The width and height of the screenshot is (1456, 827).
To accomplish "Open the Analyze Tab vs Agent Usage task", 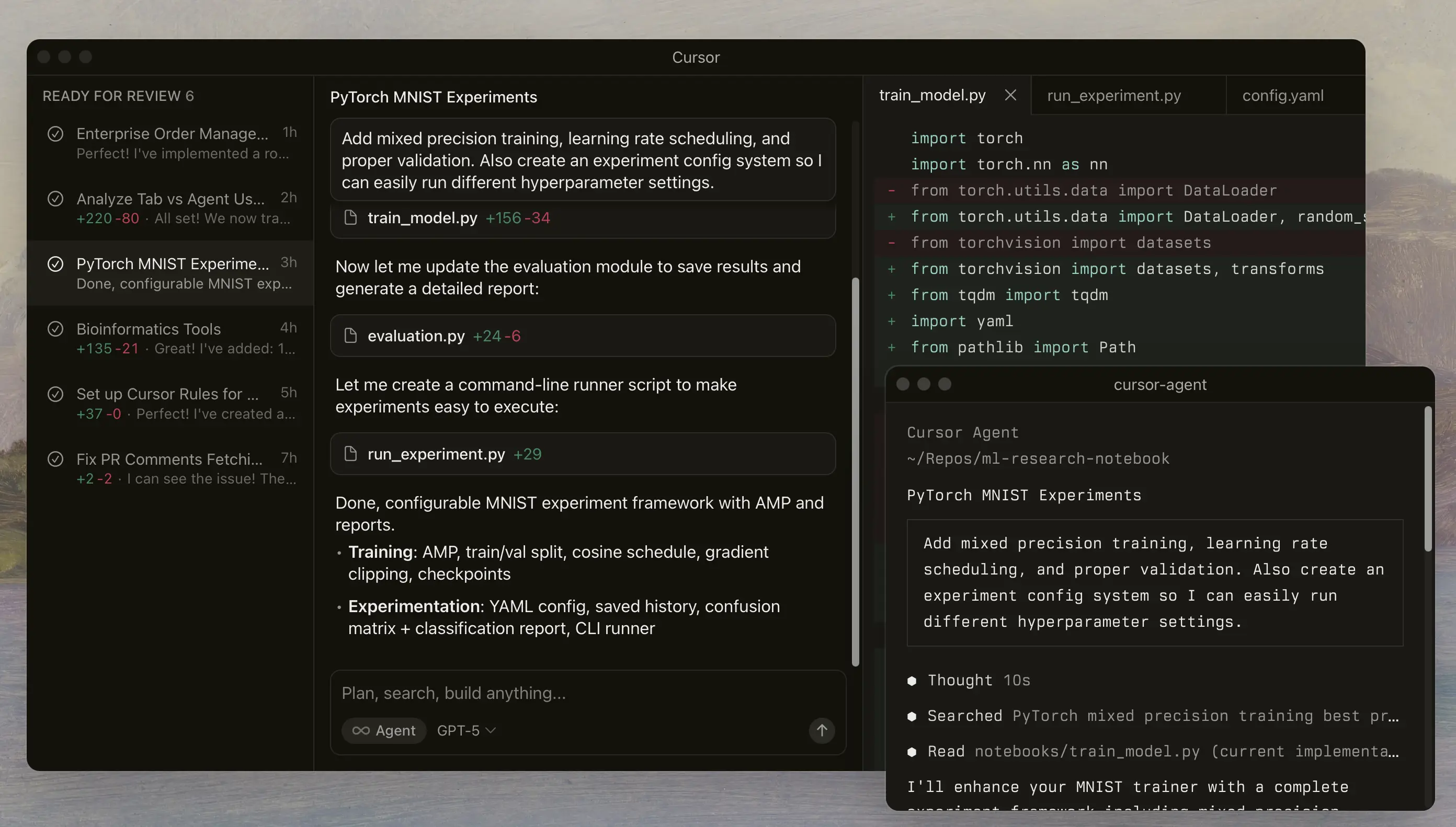I will coord(170,208).
